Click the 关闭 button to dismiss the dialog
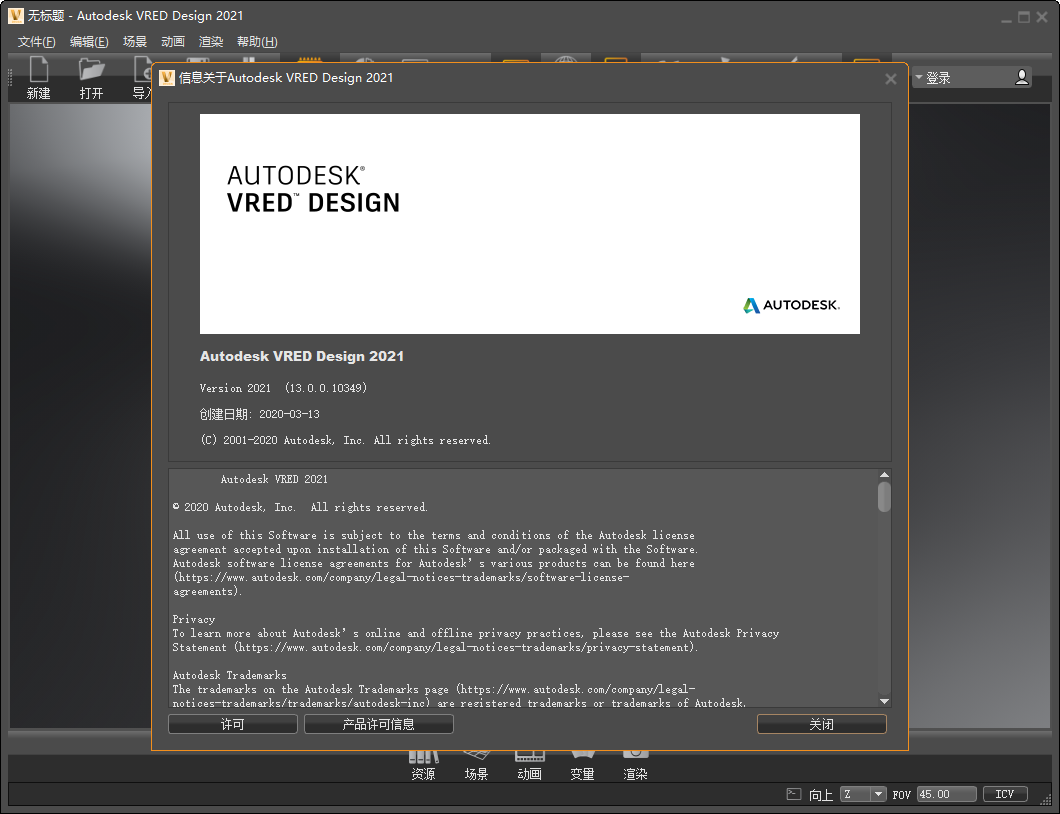 click(821, 723)
